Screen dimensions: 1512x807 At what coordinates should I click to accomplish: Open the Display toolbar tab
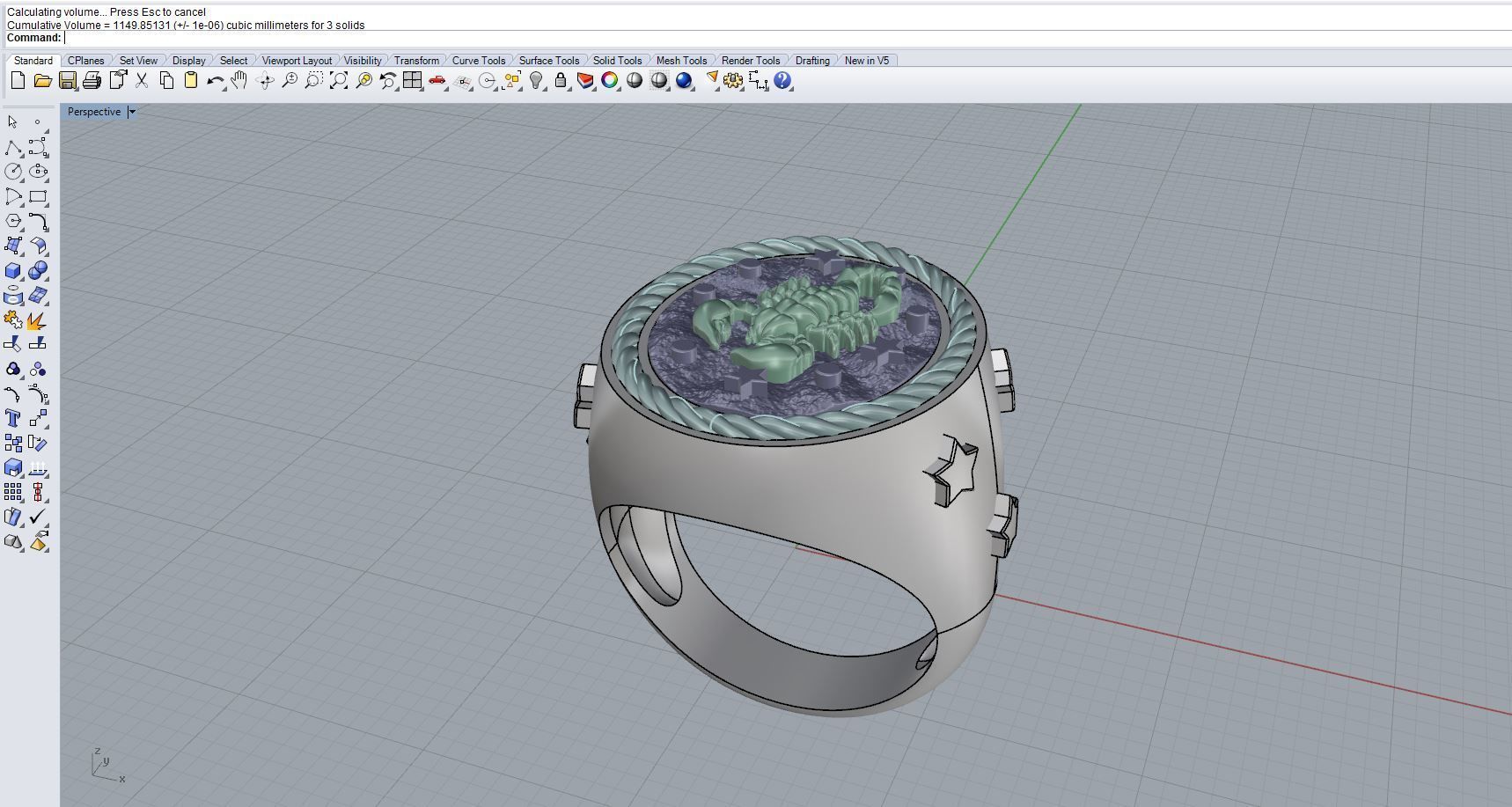click(x=188, y=61)
